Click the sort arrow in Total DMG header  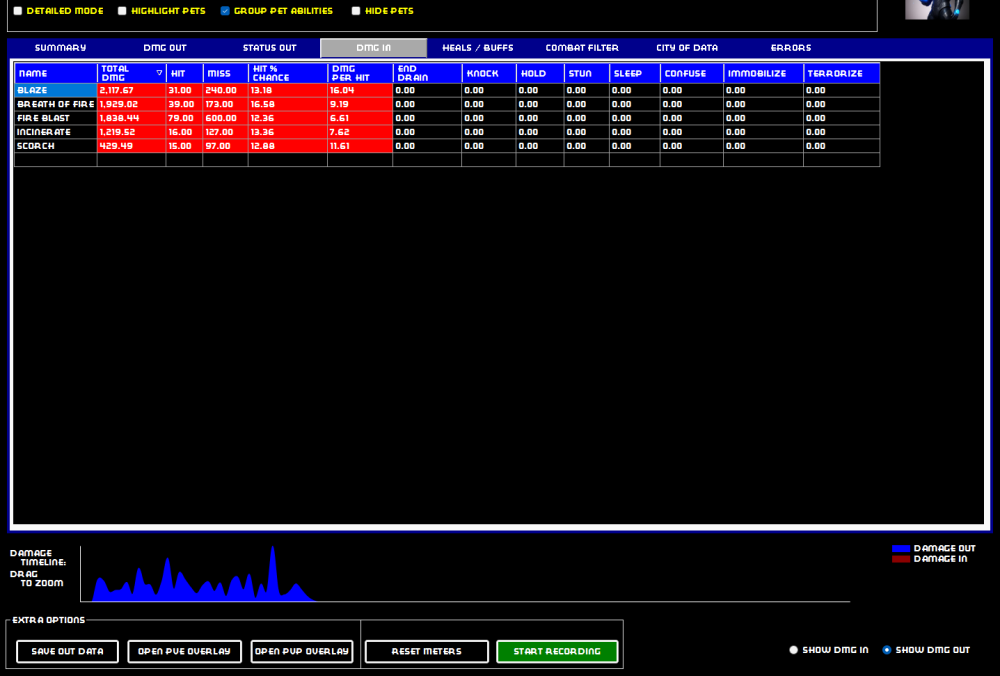[x=159, y=73]
